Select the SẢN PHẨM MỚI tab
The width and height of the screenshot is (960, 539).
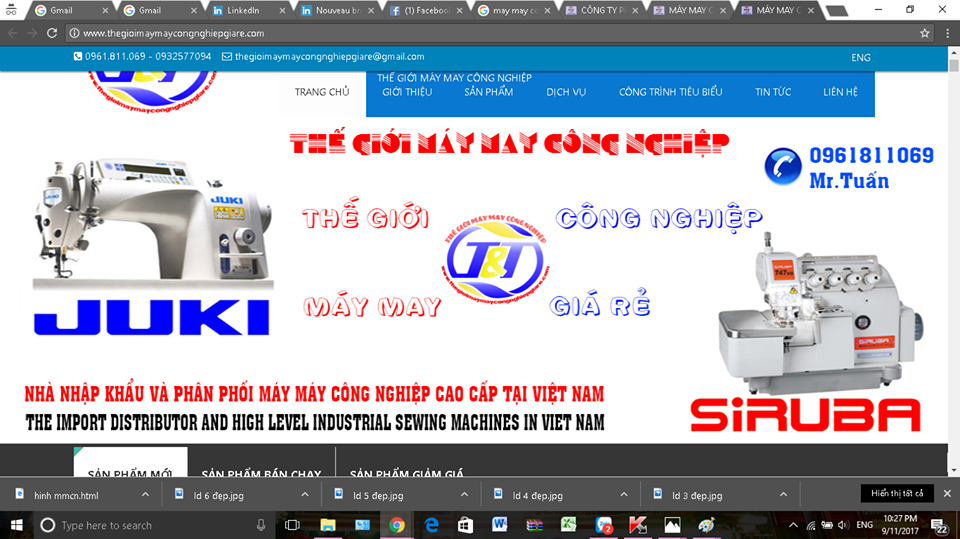pos(130,462)
